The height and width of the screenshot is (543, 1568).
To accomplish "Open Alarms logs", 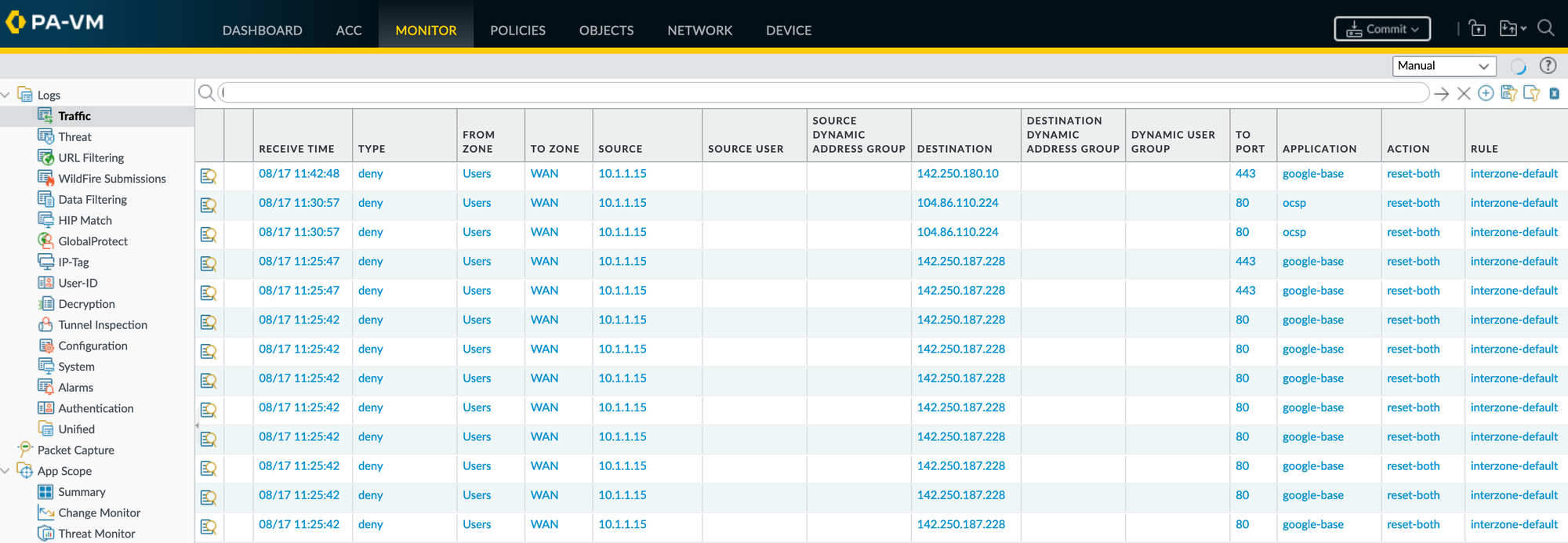I will click(75, 387).
